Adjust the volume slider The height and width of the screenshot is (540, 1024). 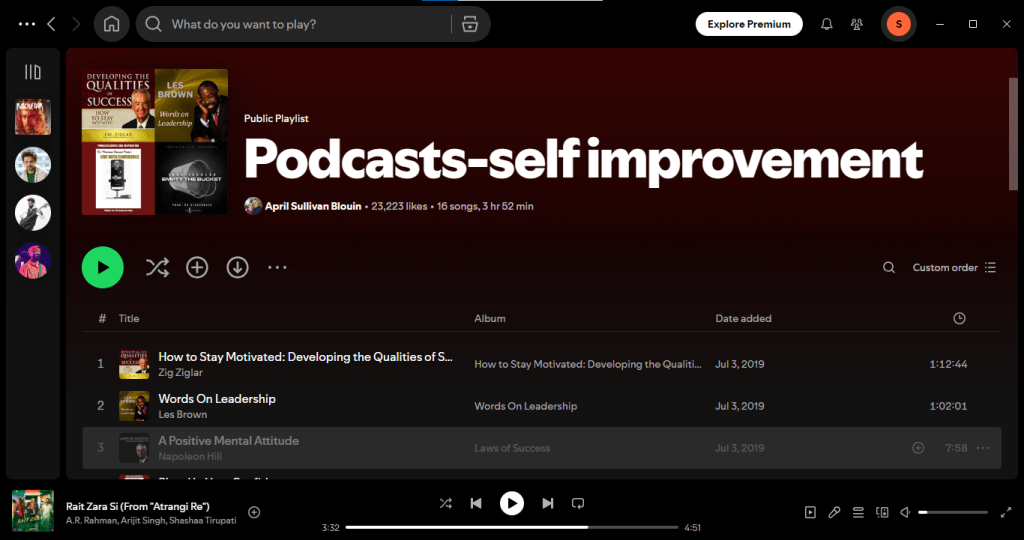point(953,513)
